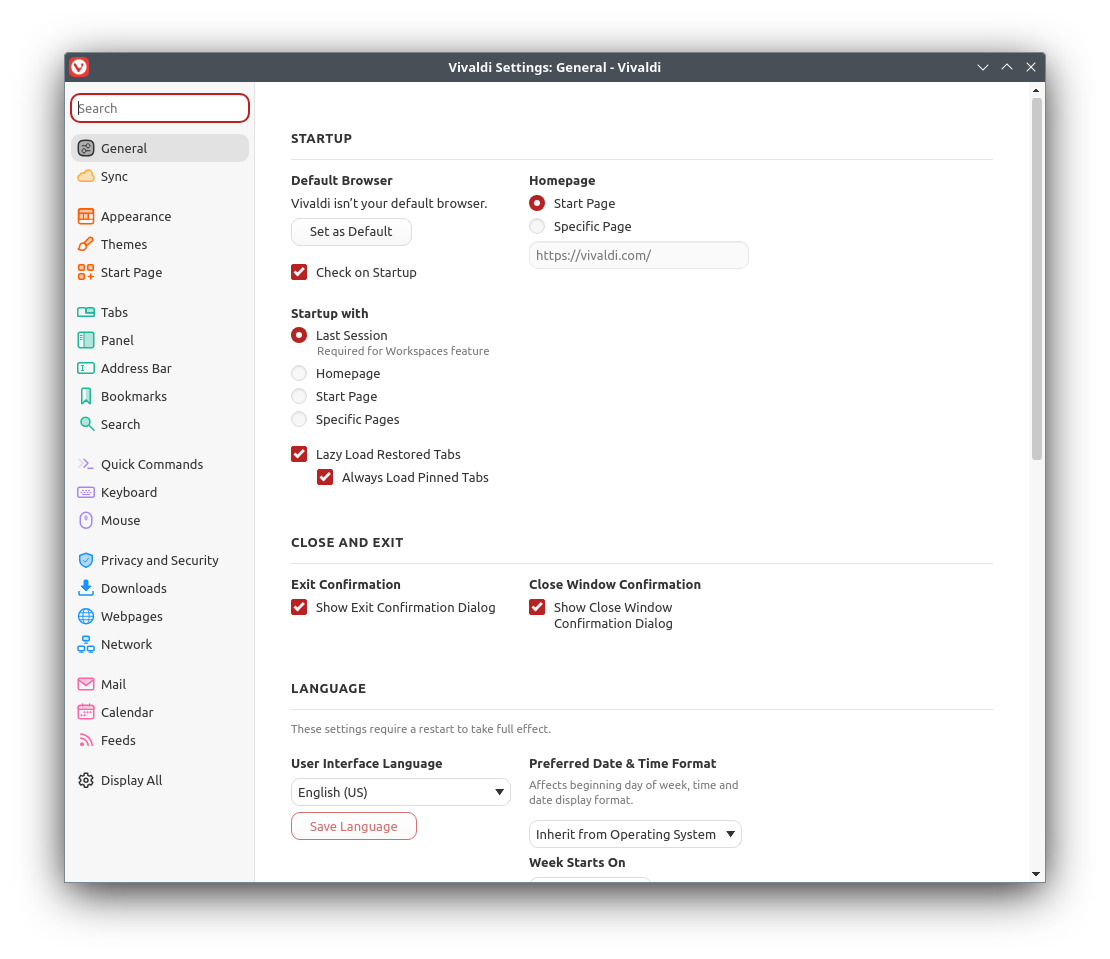Click the Feeds RSS icon
The image size is (1110, 959).
click(86, 740)
